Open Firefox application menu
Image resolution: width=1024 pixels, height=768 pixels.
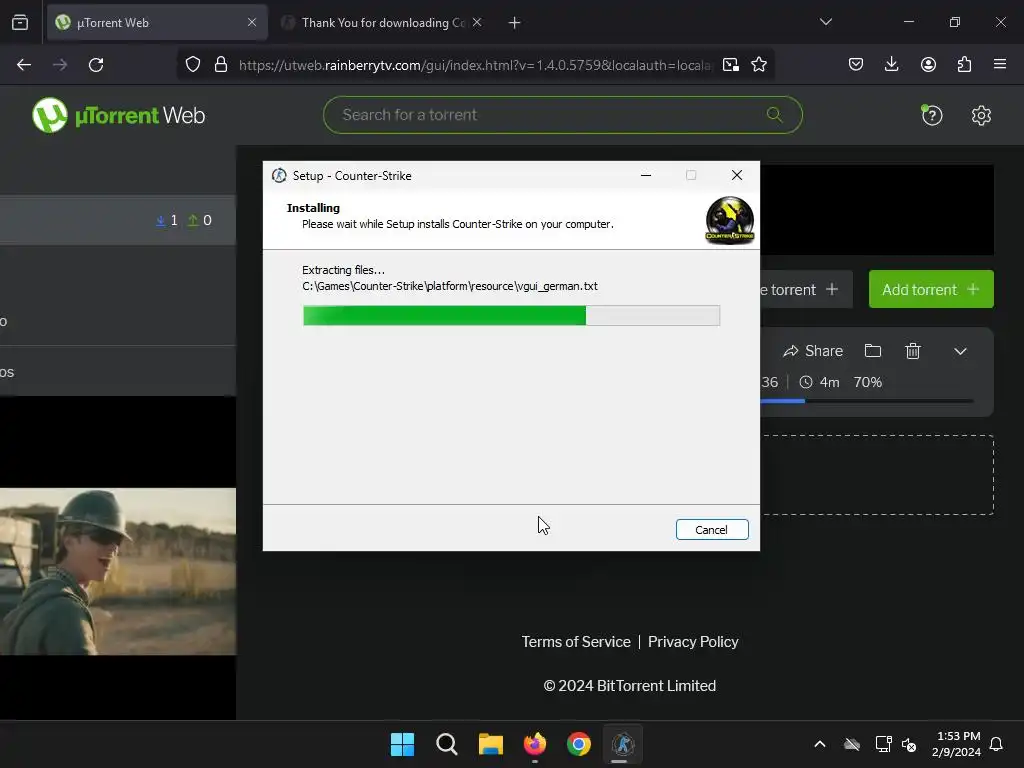(1000, 65)
